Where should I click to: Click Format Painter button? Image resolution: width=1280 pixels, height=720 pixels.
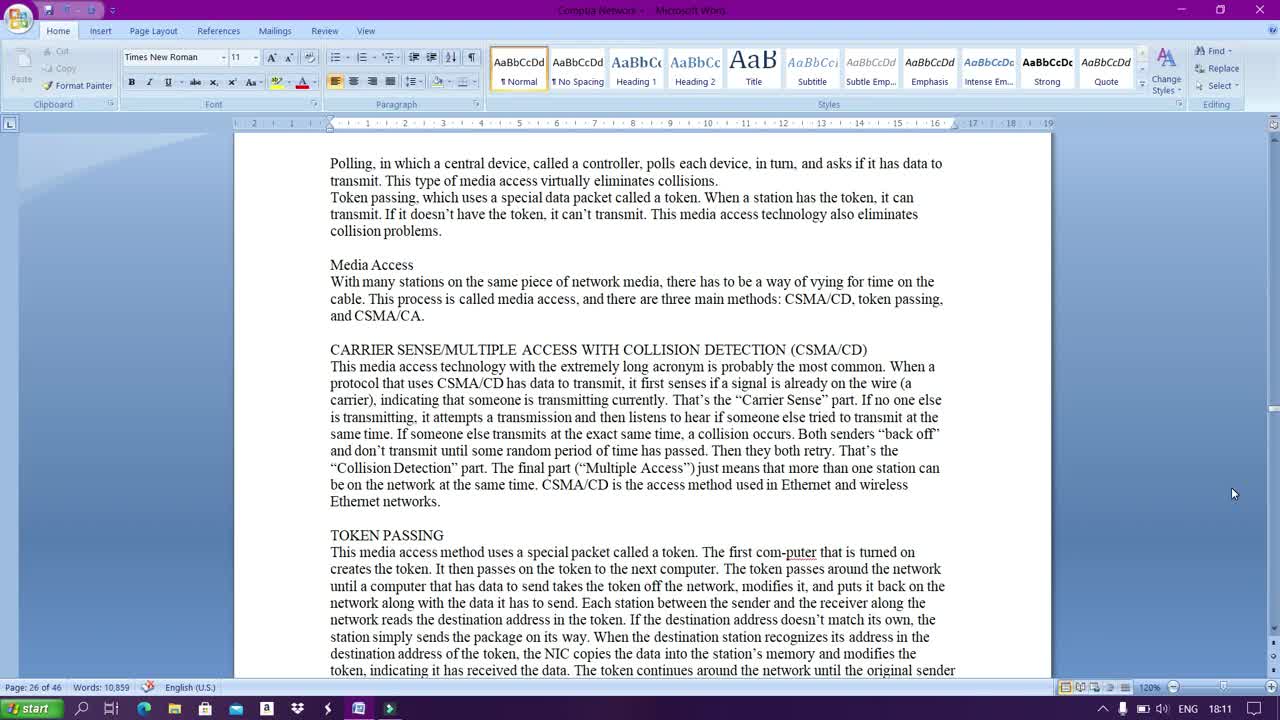pyautogui.click(x=77, y=86)
